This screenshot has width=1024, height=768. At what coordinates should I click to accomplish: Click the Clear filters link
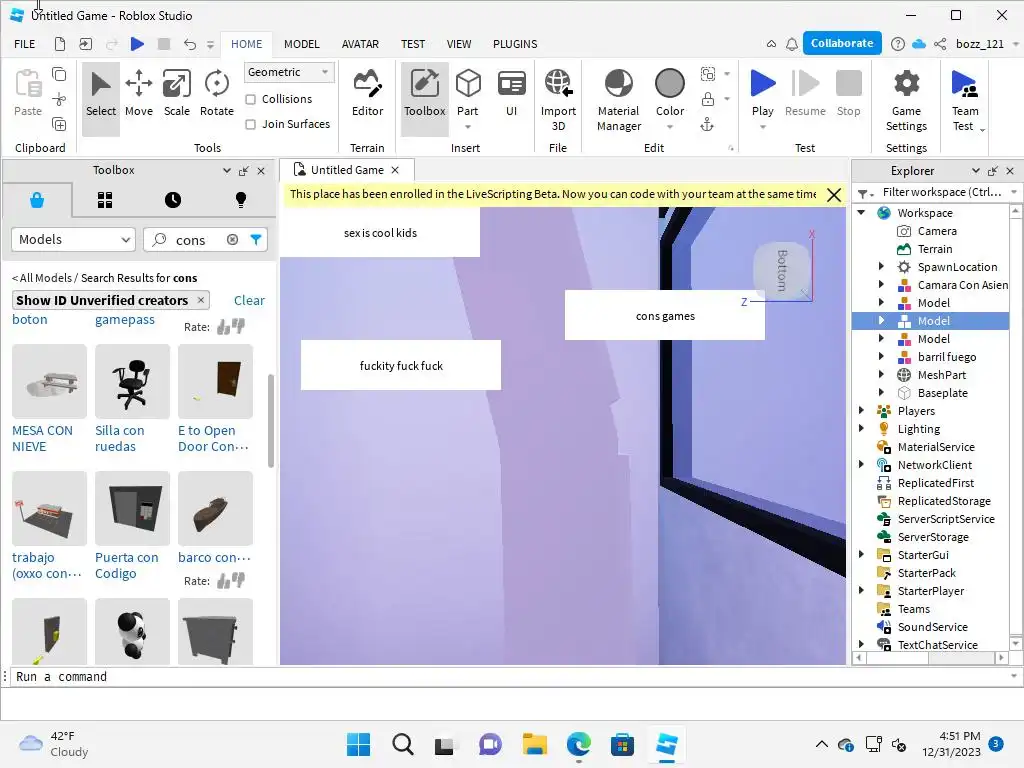[249, 300]
